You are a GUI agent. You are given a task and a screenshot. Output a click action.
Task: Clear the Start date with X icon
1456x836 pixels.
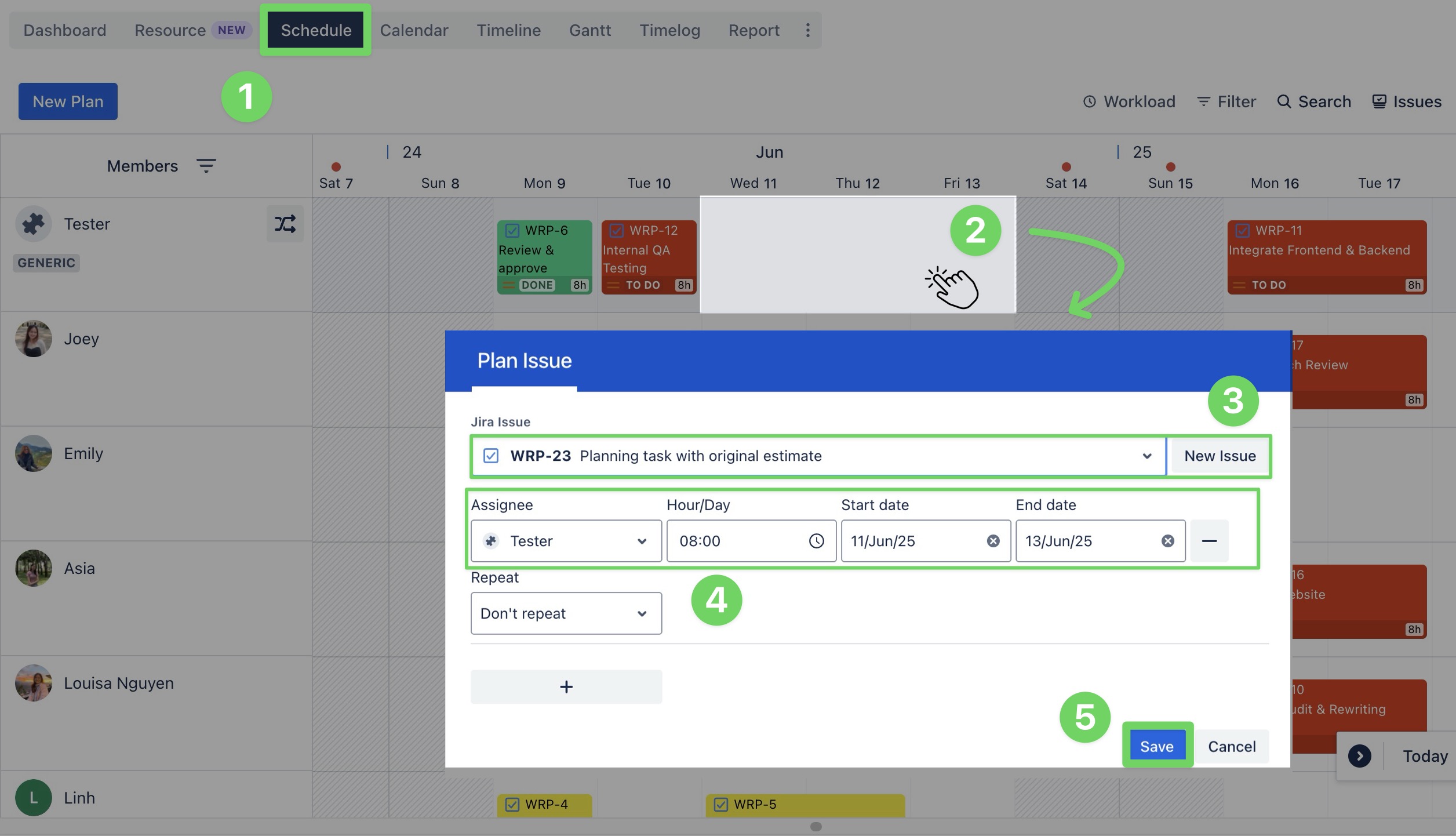pos(993,541)
